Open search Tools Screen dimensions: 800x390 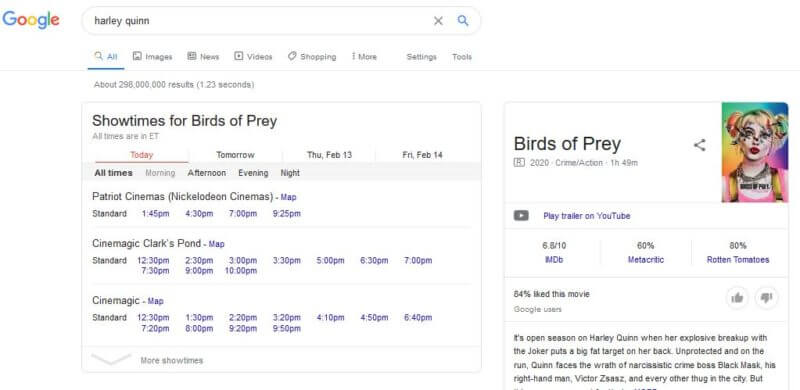click(x=462, y=57)
